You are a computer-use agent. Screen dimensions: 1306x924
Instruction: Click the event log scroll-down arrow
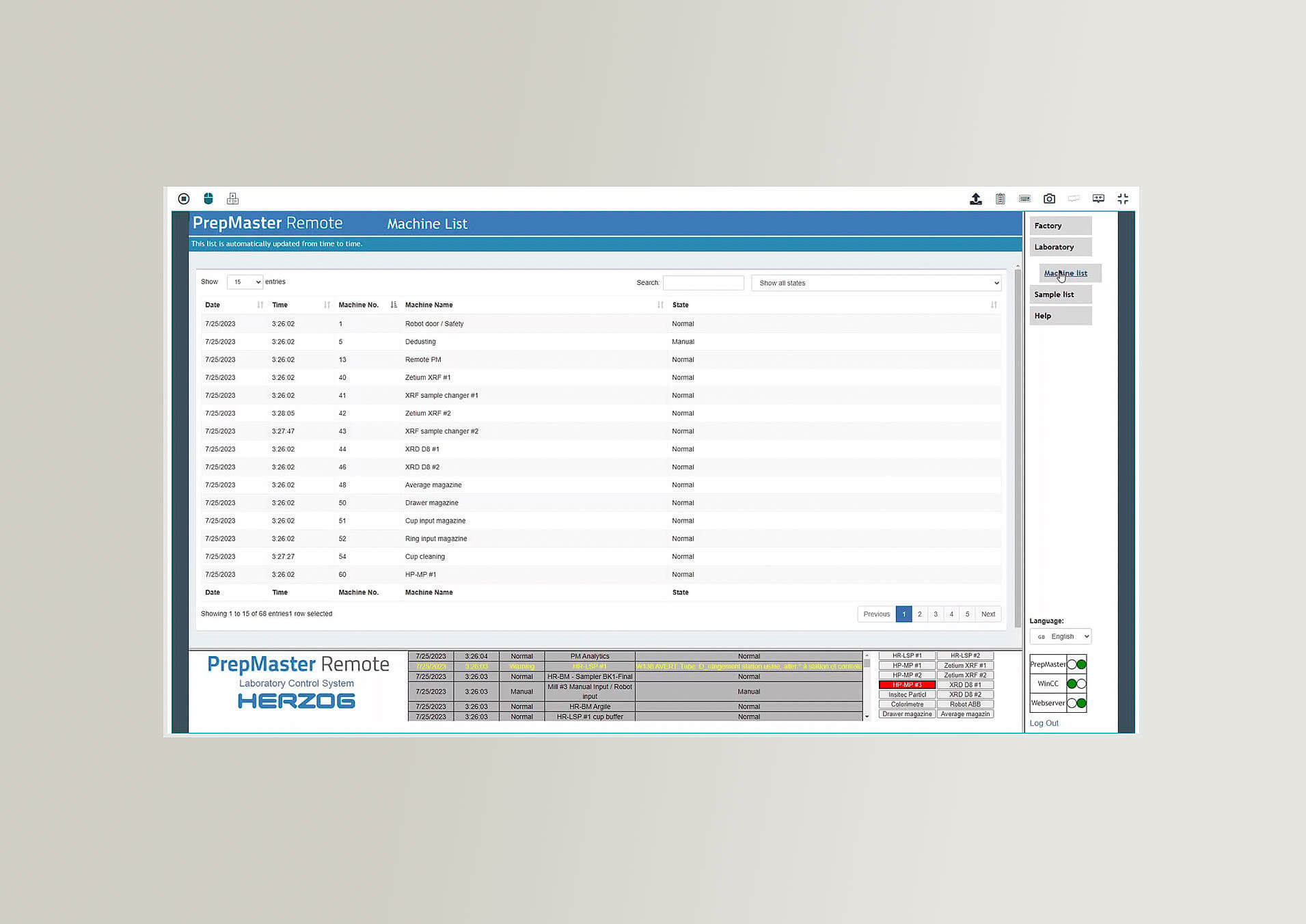point(867,717)
